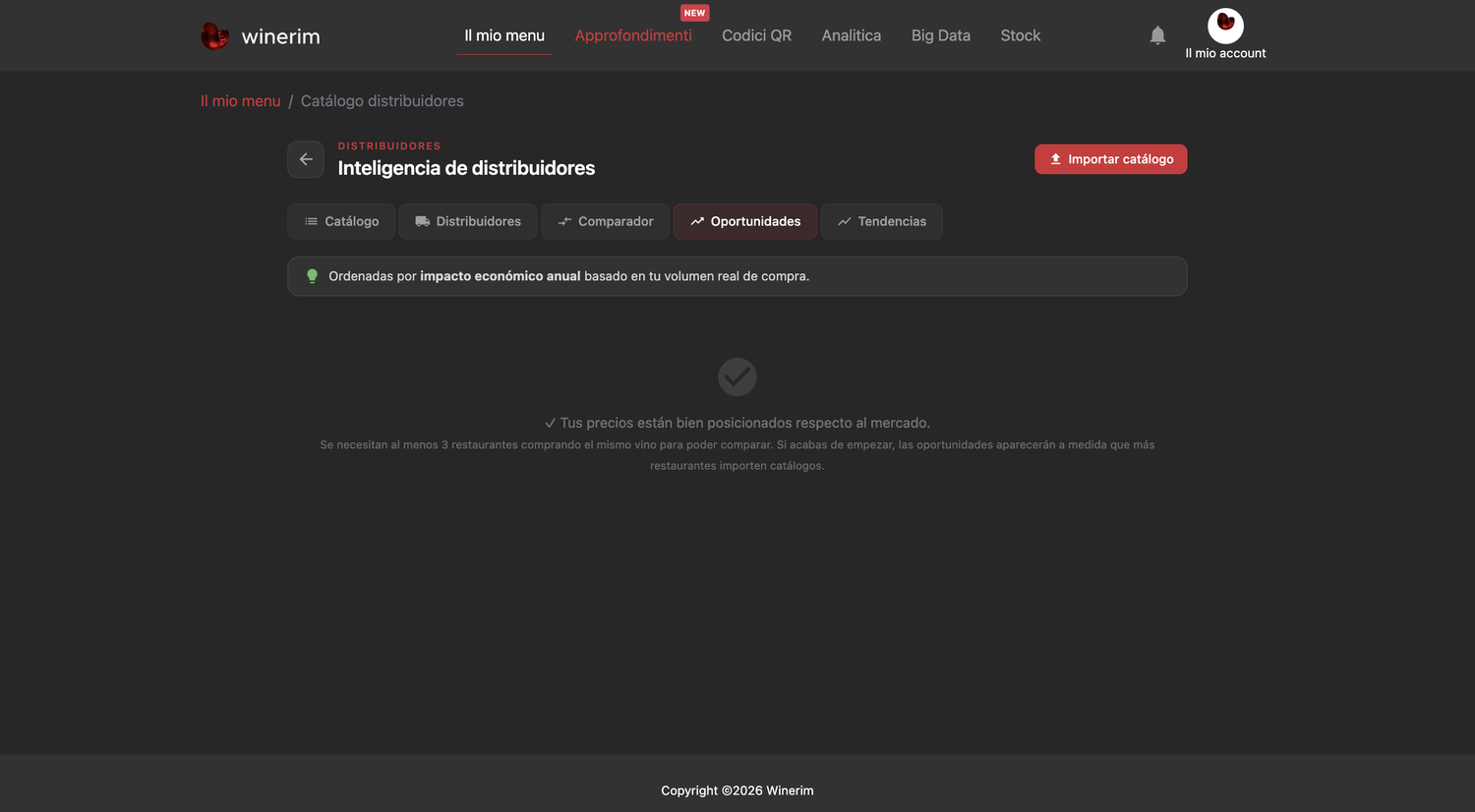The height and width of the screenshot is (812, 1475).
Task: Follow the Il mio menu breadcrumb link
Action: pos(241,101)
